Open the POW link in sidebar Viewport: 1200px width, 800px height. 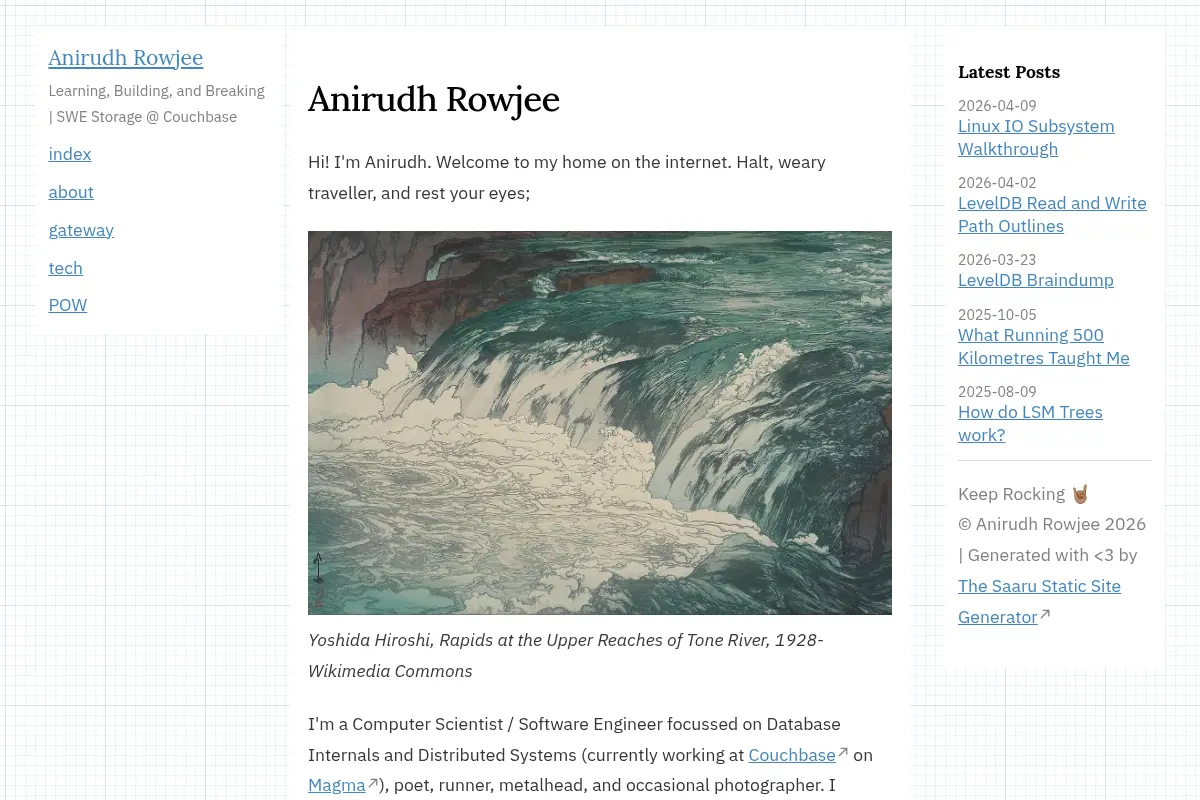click(68, 305)
